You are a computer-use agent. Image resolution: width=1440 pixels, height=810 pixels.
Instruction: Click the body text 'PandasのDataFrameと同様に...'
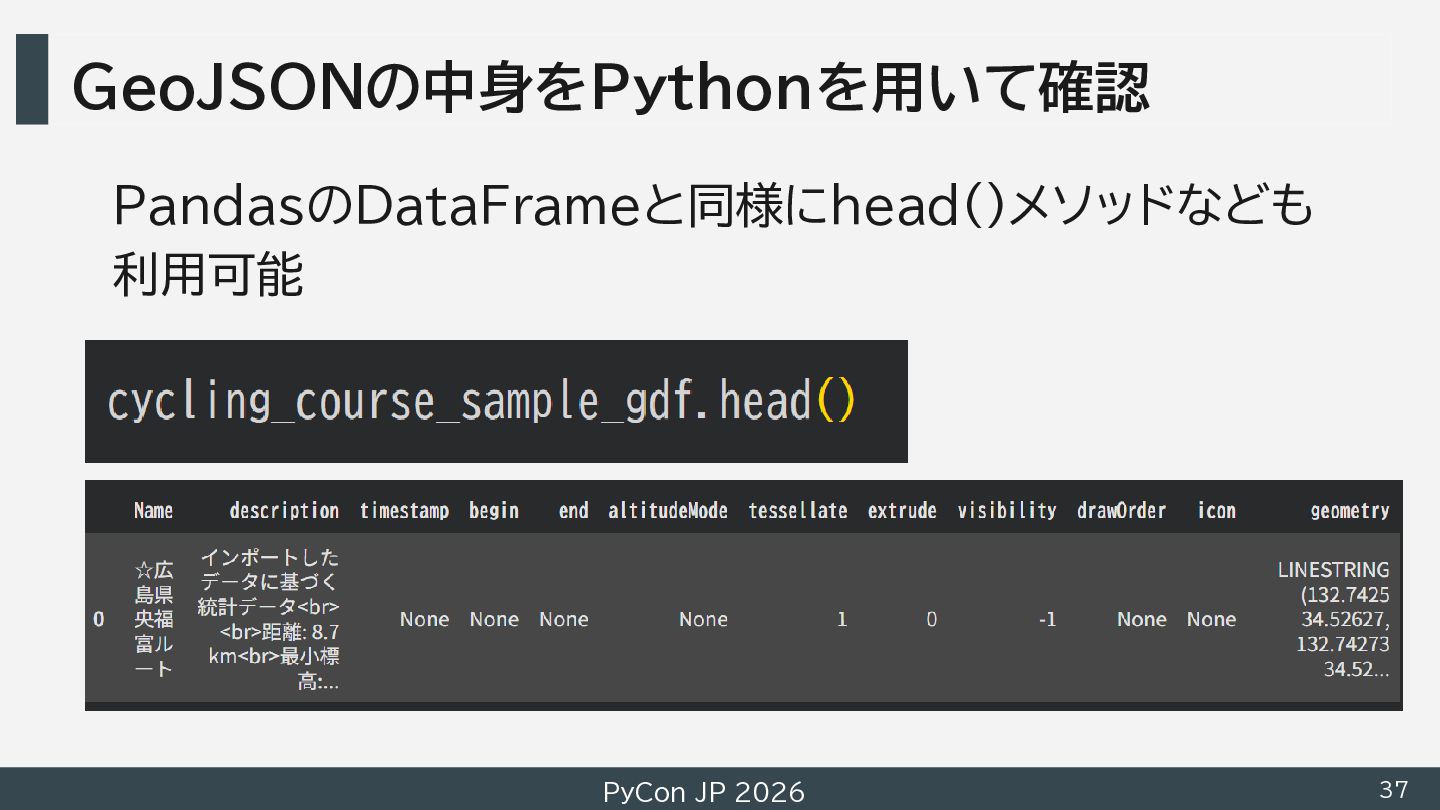[712, 240]
